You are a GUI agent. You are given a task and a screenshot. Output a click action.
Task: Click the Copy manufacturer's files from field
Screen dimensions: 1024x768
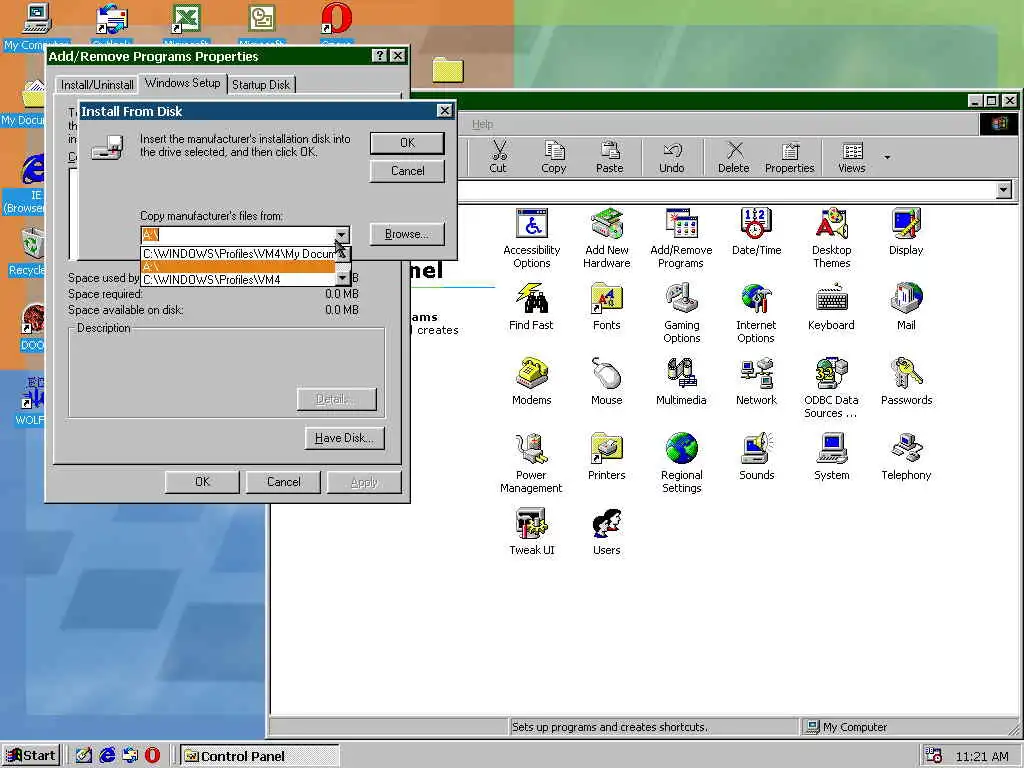click(238, 234)
